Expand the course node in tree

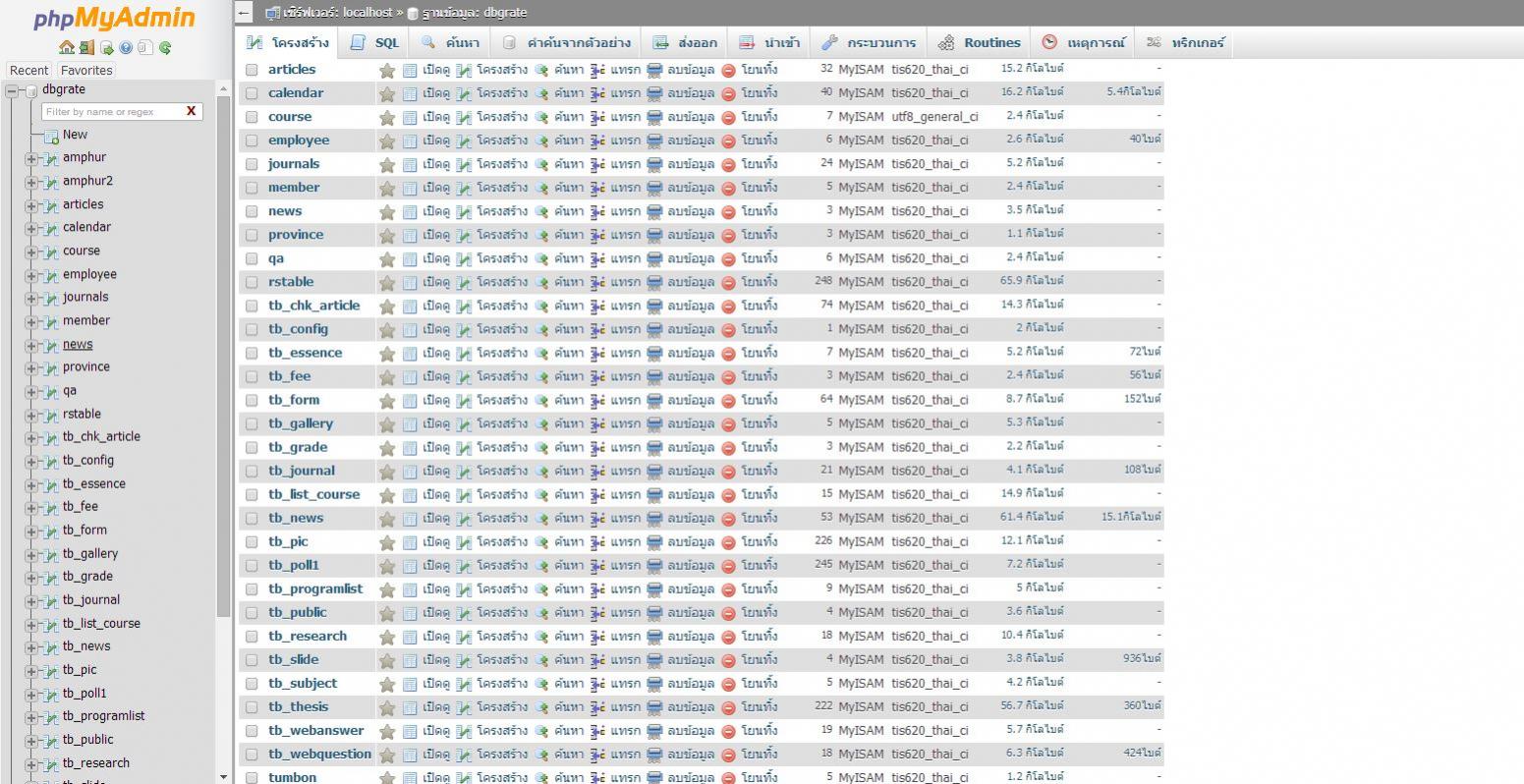point(31,252)
